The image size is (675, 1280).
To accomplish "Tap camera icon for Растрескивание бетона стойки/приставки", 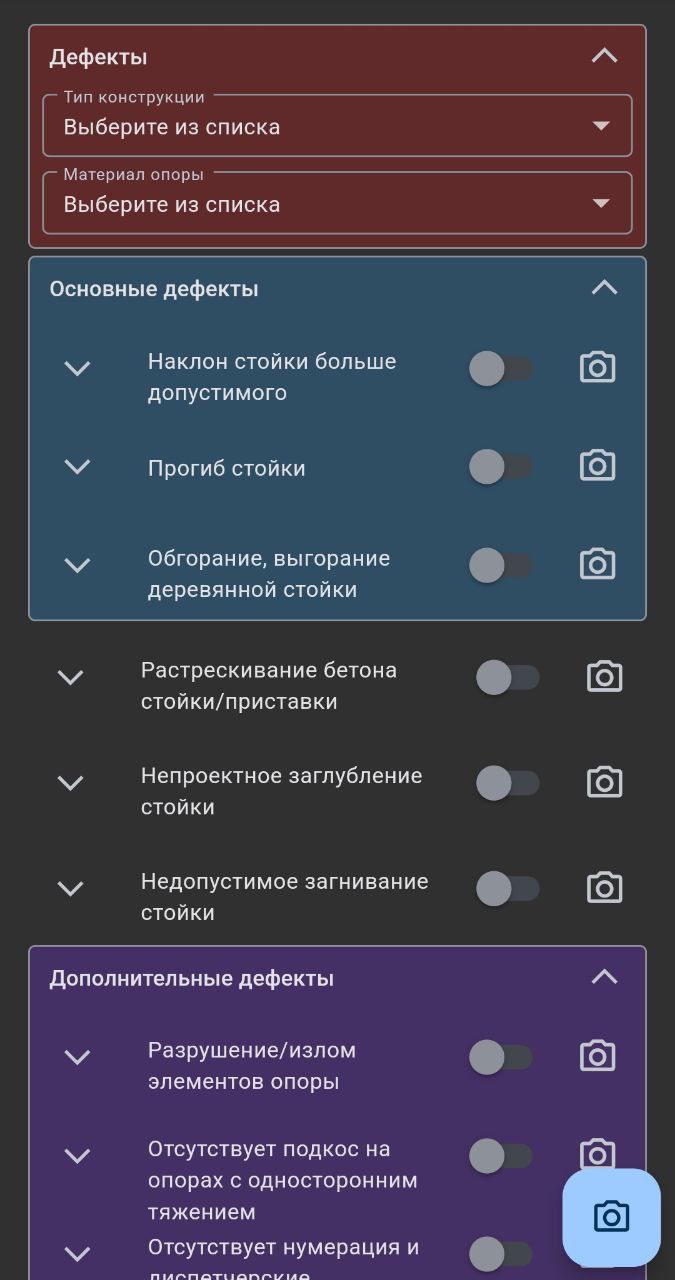I will [604, 677].
